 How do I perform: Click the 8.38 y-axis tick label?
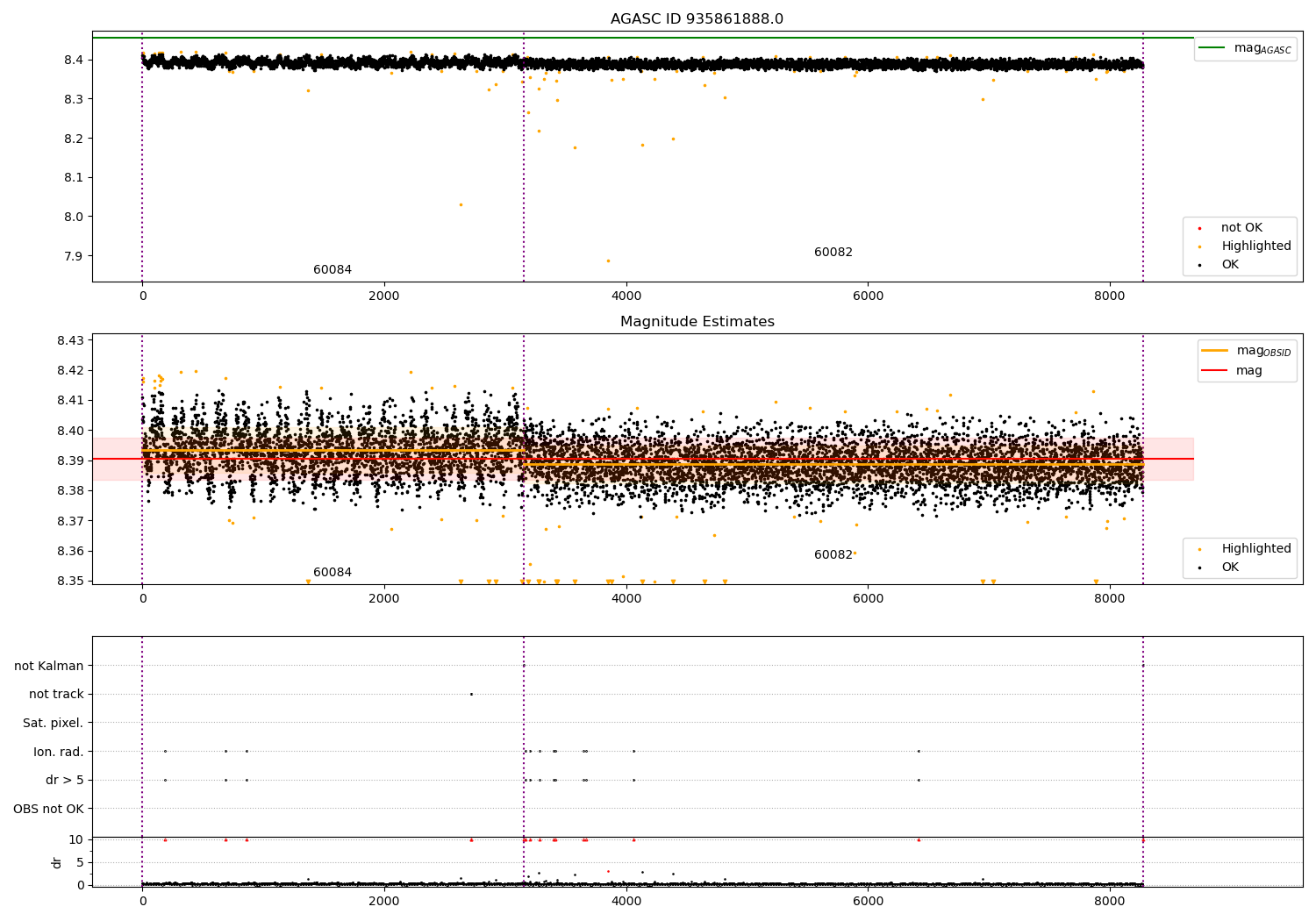coord(71,490)
